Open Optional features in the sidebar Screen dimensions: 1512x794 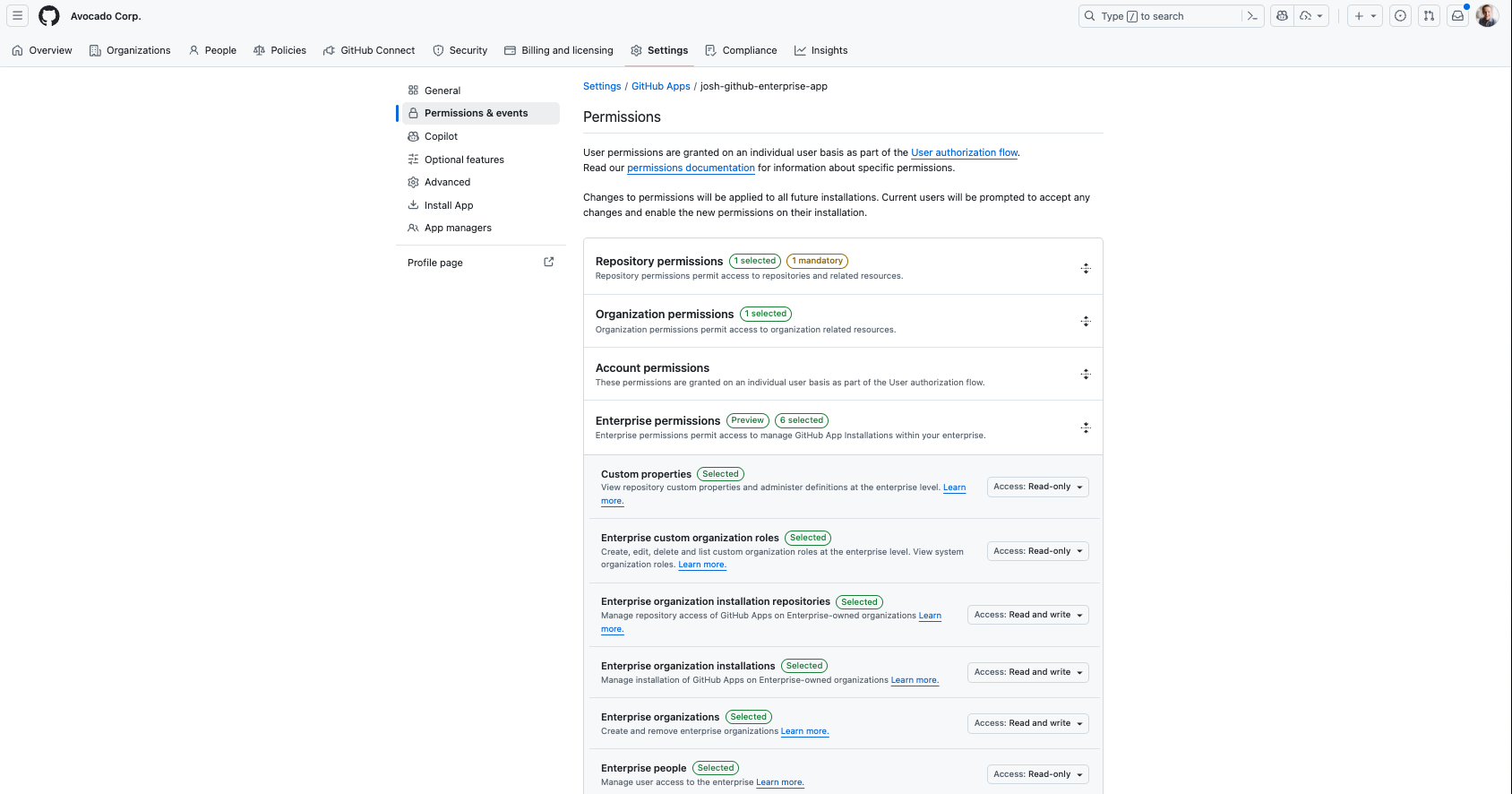click(x=481, y=160)
